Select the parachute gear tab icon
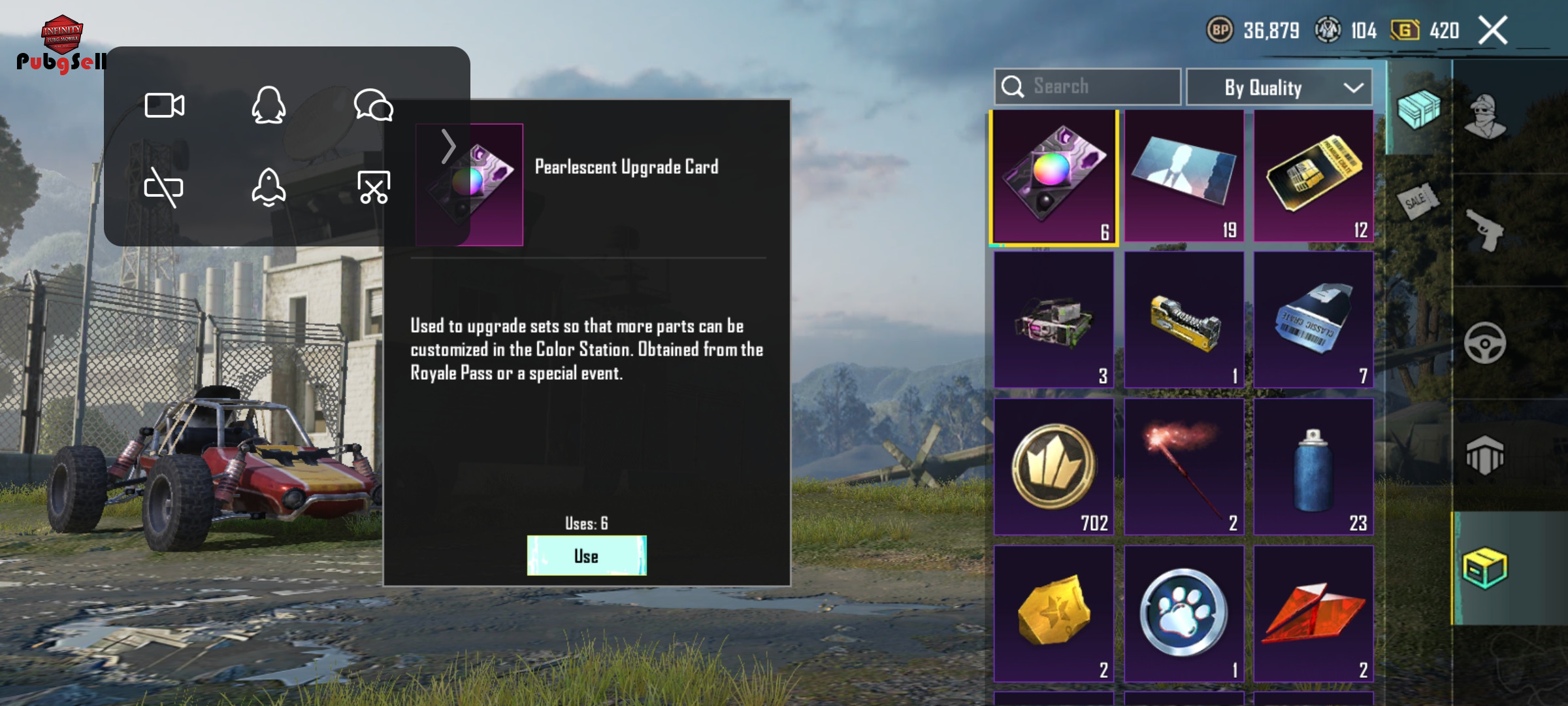Screen dimensions: 1568x706 pyautogui.click(x=1485, y=455)
